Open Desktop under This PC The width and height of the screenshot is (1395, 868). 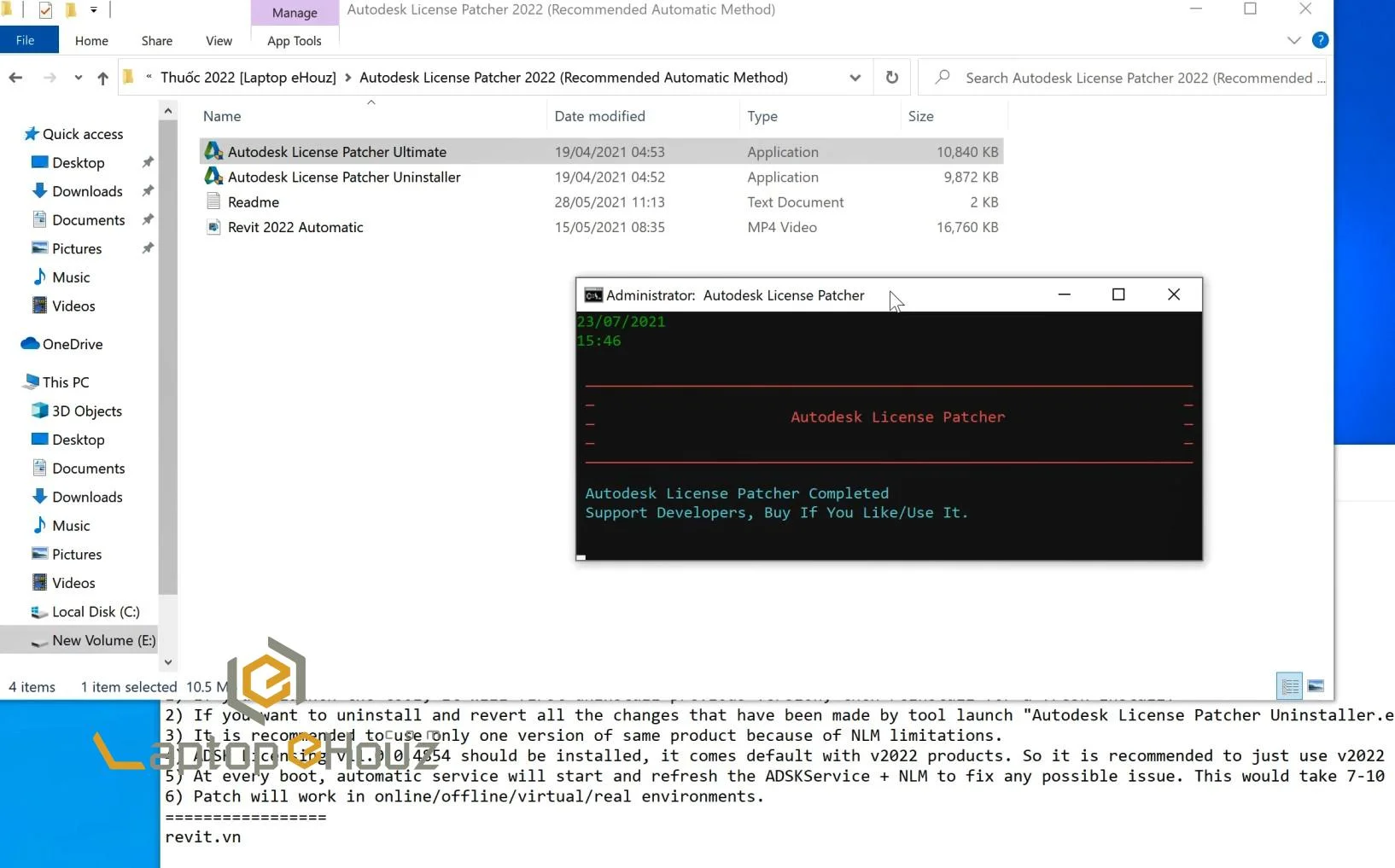tap(78, 440)
